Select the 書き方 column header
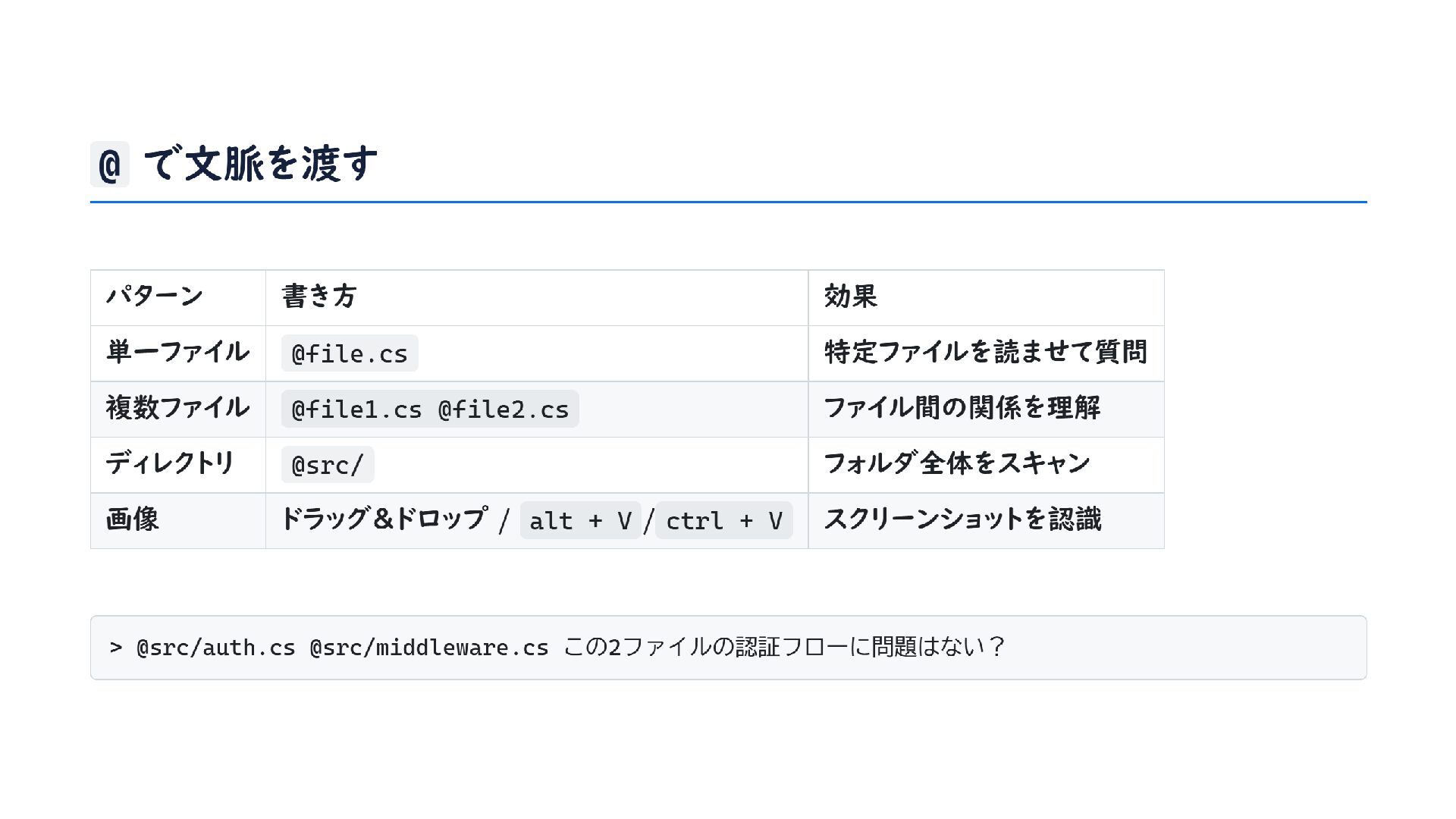Image resolution: width=1456 pixels, height=819 pixels. tap(319, 297)
